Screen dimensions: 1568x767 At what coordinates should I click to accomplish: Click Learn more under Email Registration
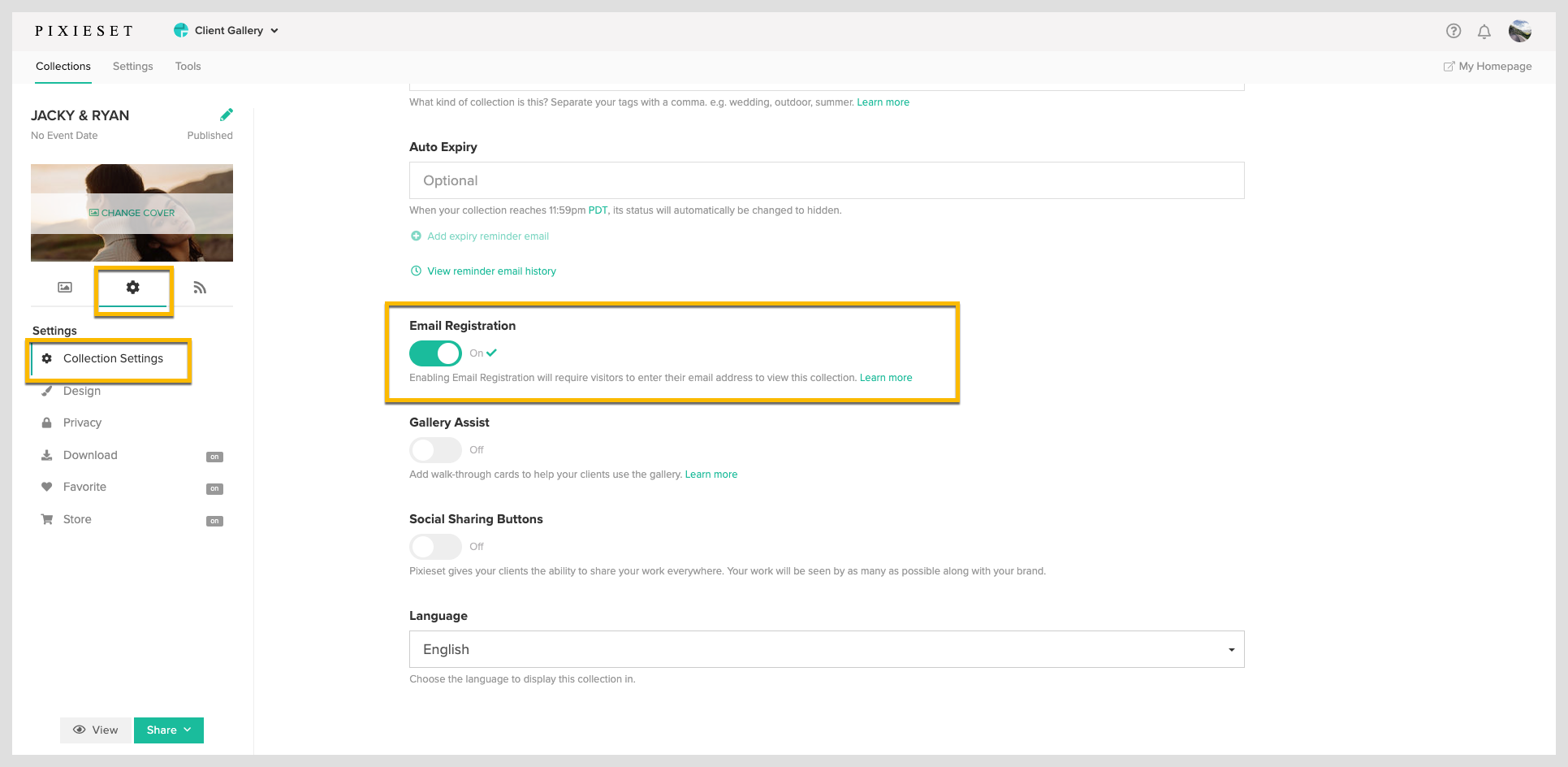point(886,378)
